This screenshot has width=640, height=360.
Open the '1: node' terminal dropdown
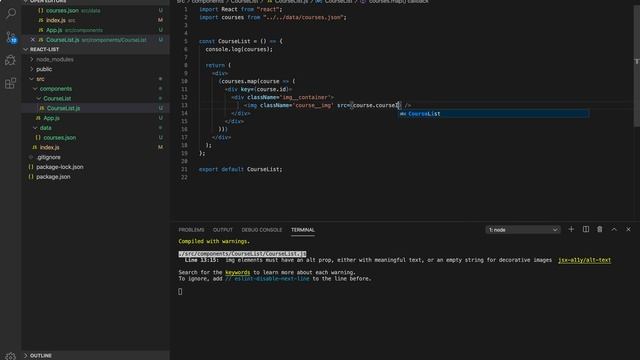click(x=523, y=230)
